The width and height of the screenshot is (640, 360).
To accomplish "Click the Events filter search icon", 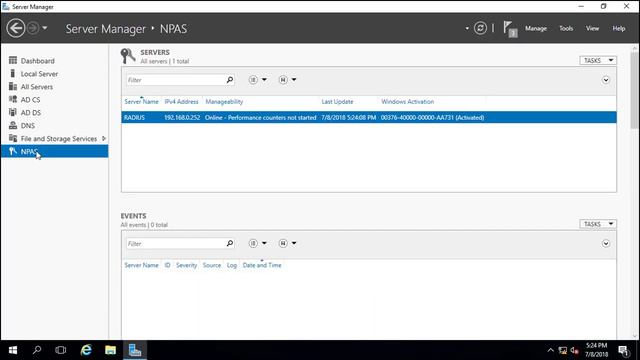I will (230, 244).
